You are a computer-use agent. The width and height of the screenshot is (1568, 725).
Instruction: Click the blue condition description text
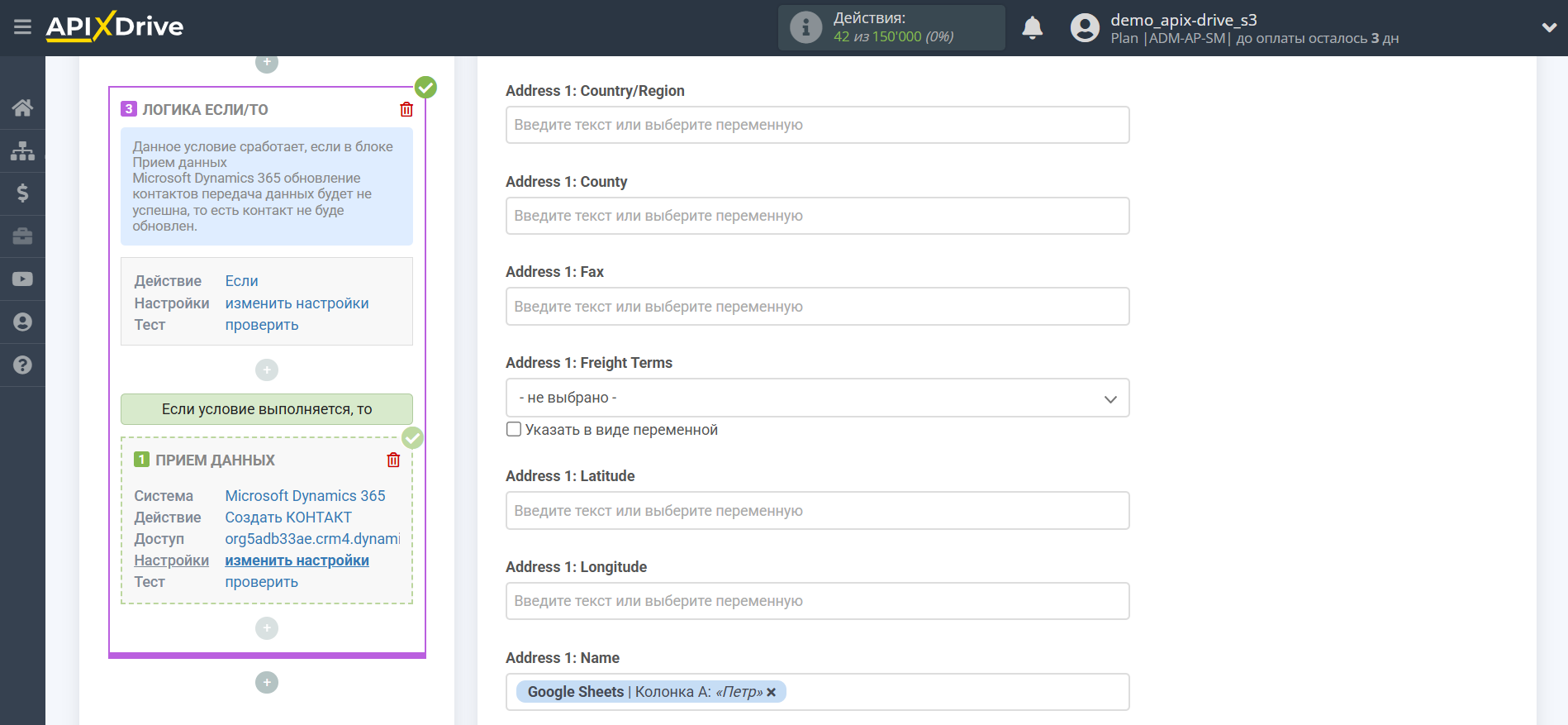[x=267, y=186]
